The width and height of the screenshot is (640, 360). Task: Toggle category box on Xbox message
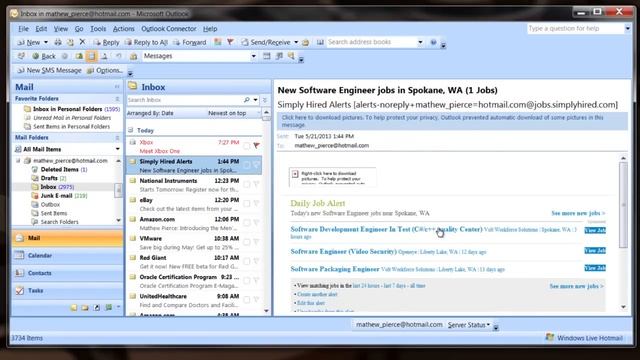pos(247,146)
